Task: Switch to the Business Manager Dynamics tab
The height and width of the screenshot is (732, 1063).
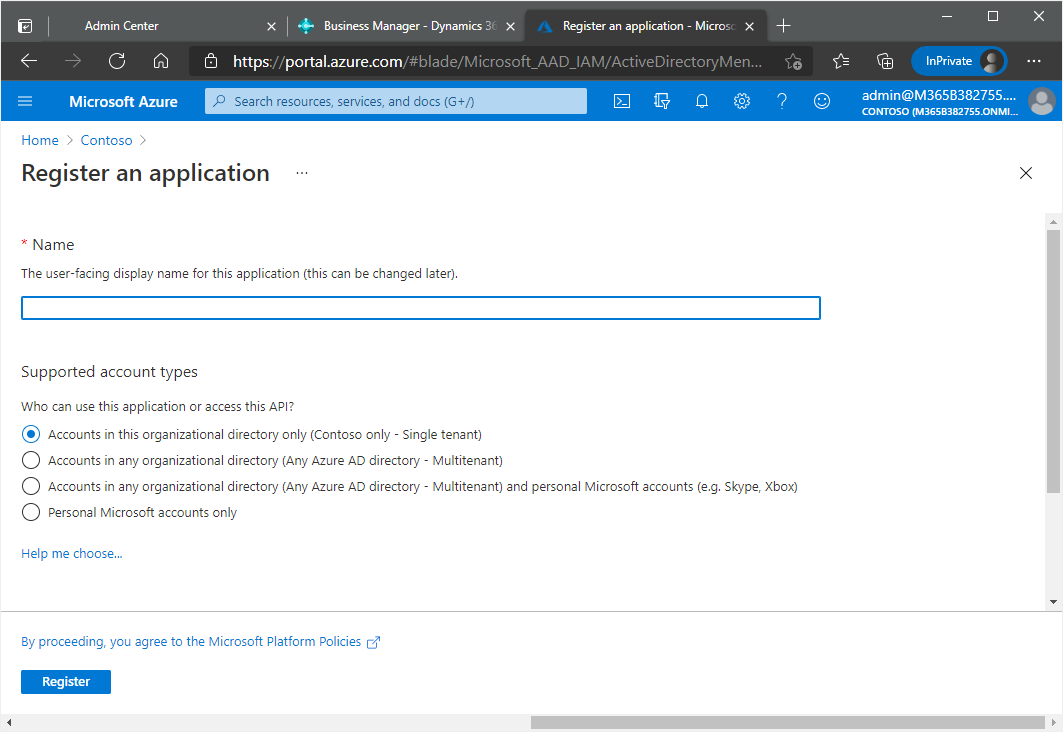Action: 400,26
